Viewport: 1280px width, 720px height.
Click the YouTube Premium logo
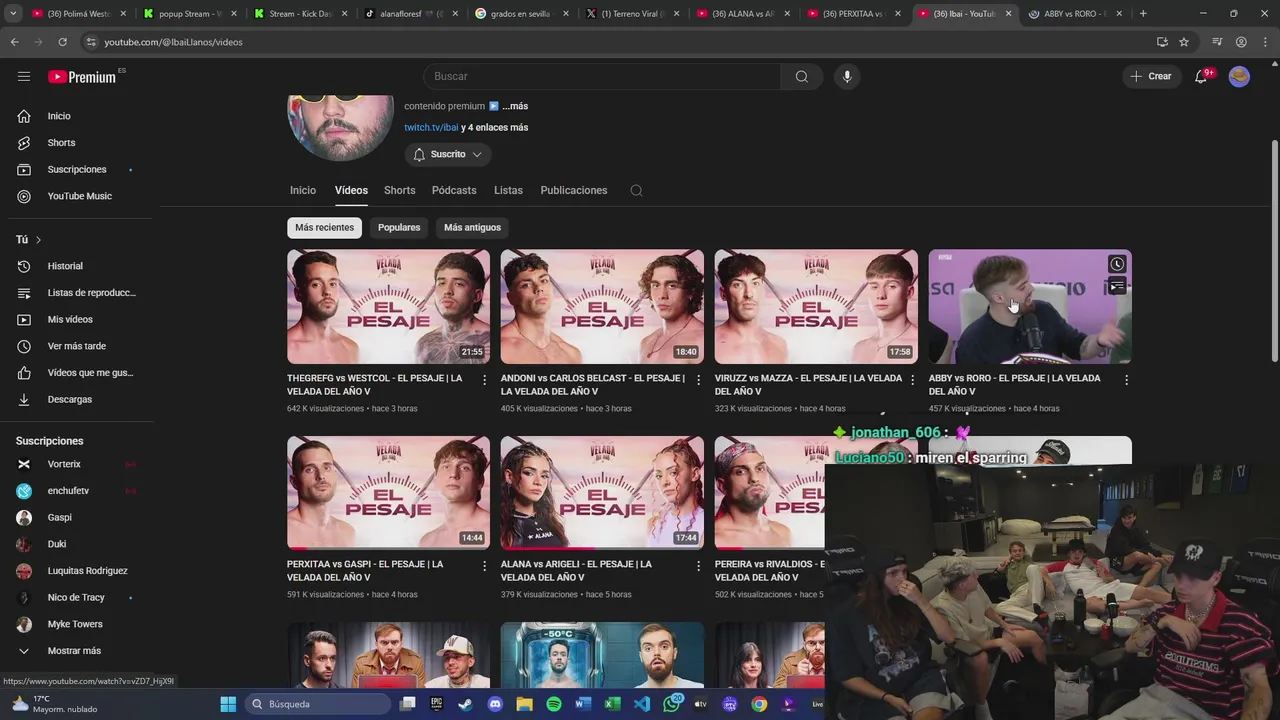click(x=82, y=77)
